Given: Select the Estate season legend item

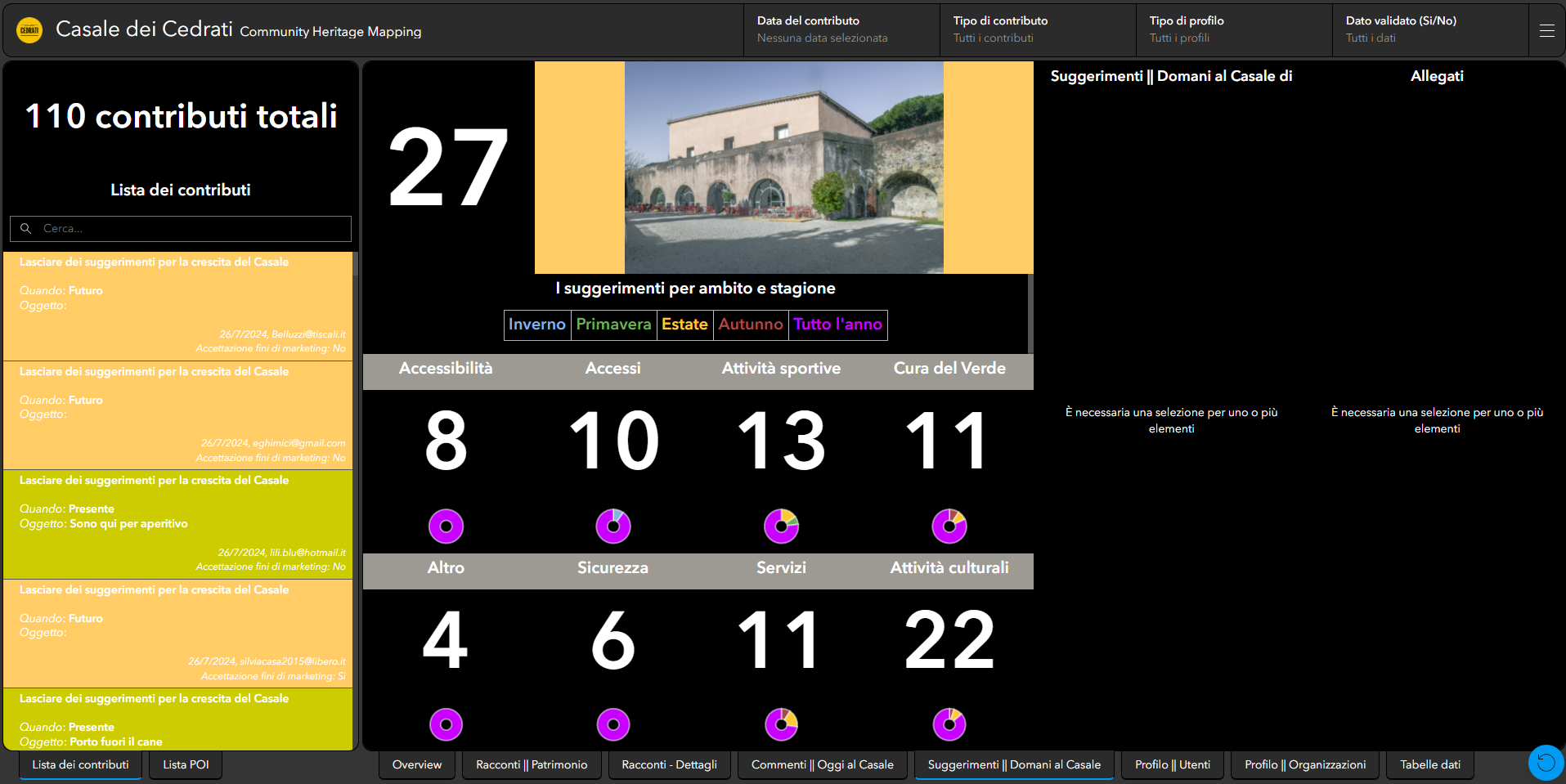Looking at the screenshot, I should click(684, 325).
